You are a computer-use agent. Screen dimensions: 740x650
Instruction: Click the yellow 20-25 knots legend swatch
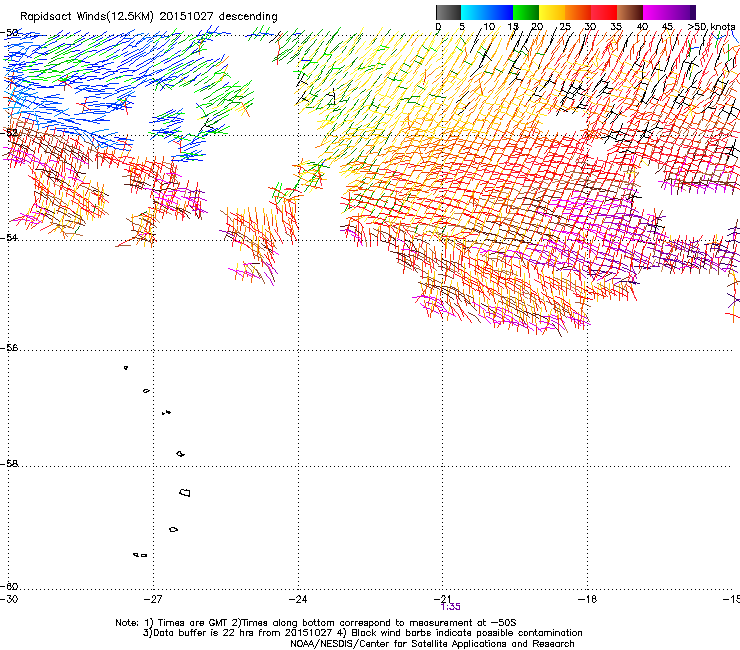click(552, 12)
